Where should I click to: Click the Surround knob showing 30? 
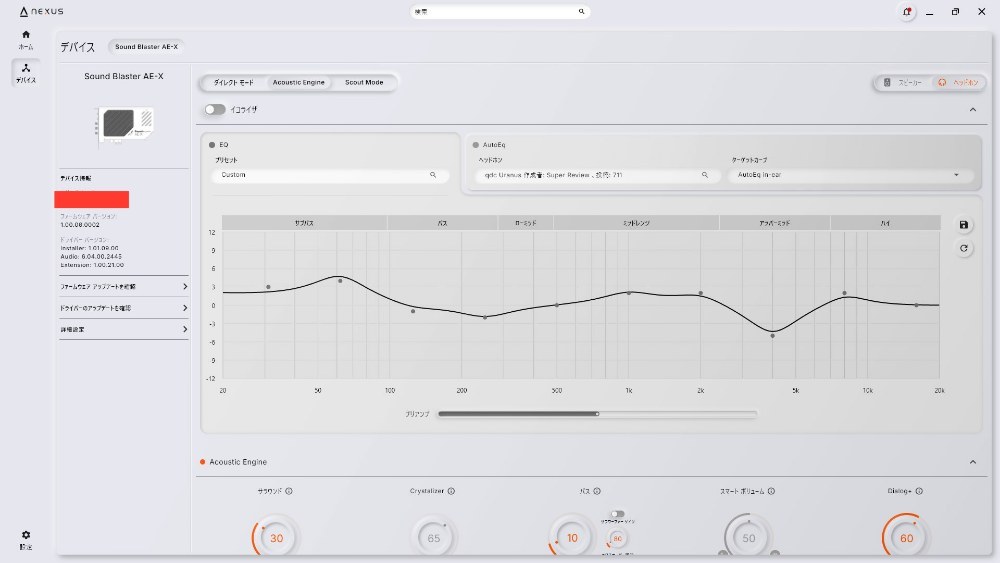(x=276, y=538)
